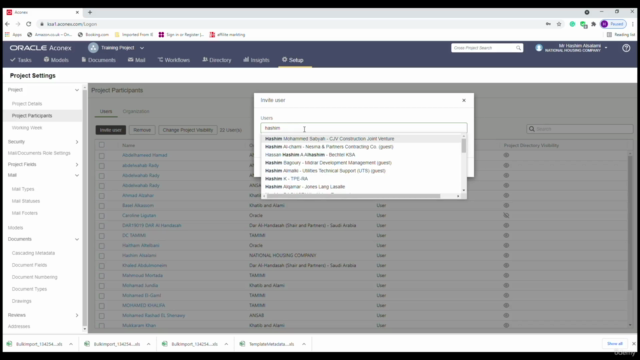Tick the select-all checkbox in table header
The image size is (640, 360).
tap(102, 145)
